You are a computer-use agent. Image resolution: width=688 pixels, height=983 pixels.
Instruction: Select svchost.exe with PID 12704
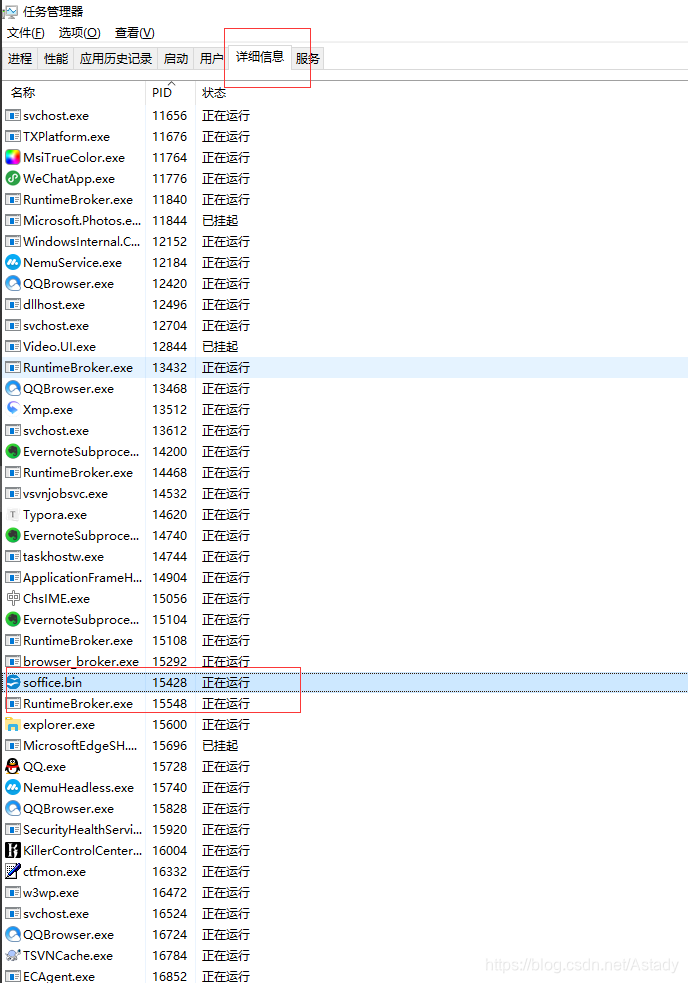[x=345, y=325]
